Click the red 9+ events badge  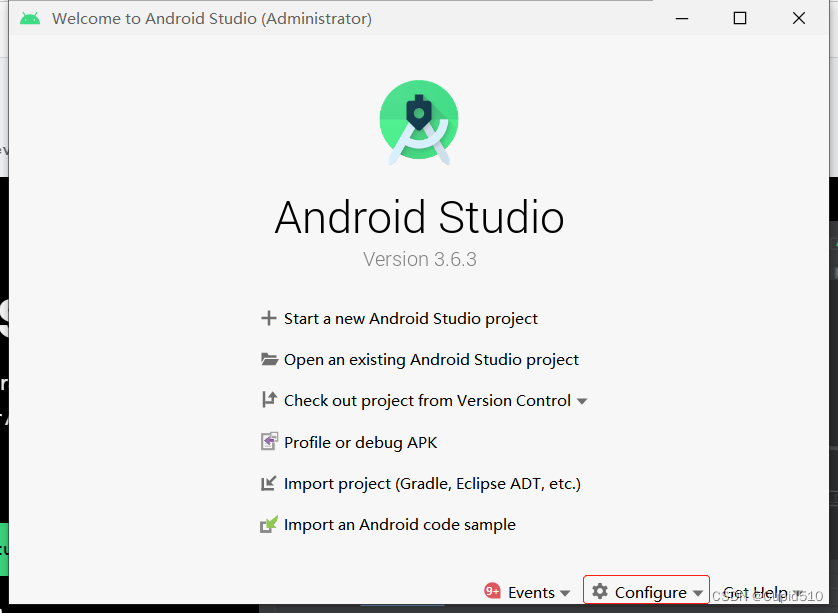(492, 591)
